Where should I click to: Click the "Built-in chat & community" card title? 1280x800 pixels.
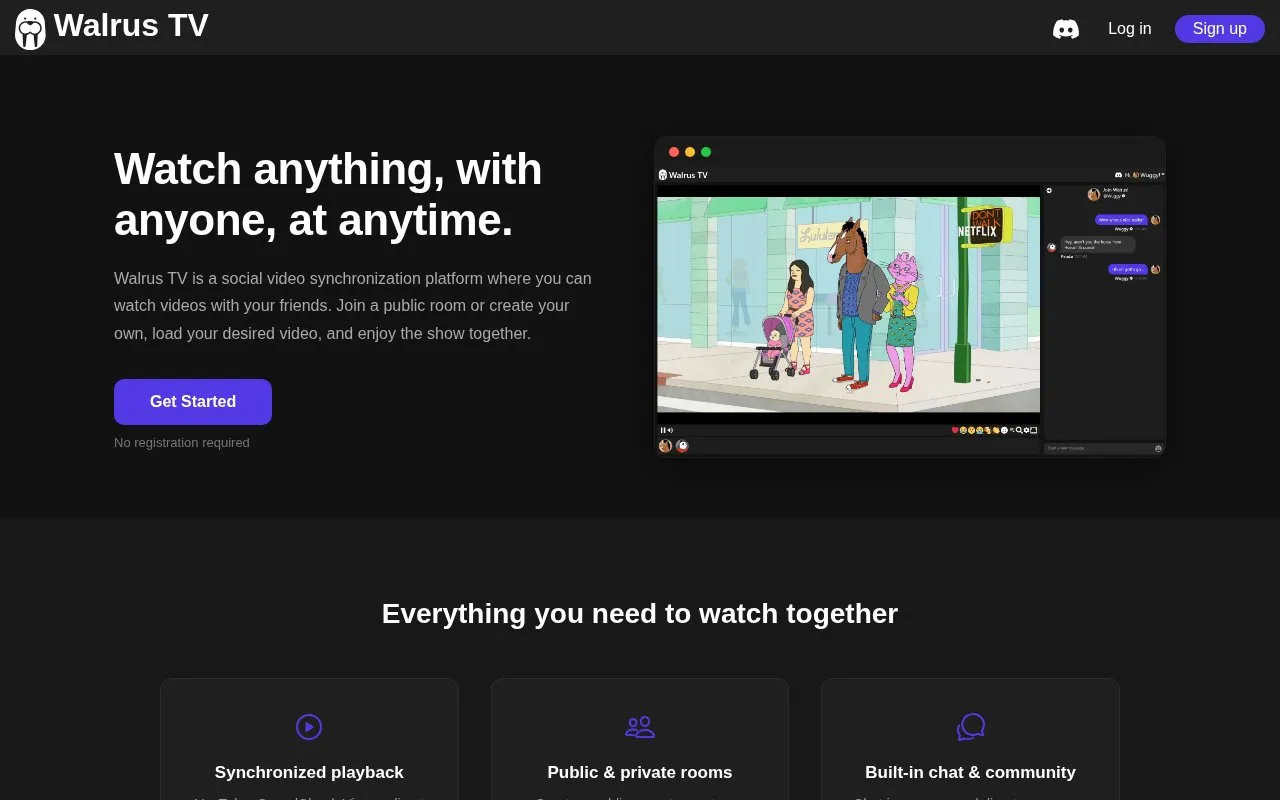pos(970,772)
